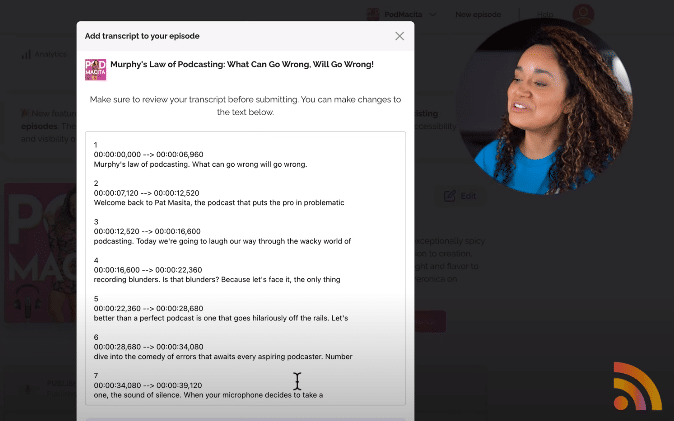Screen dimensions: 674x421
Task: Open the New episode link
Action: [x=478, y=15]
